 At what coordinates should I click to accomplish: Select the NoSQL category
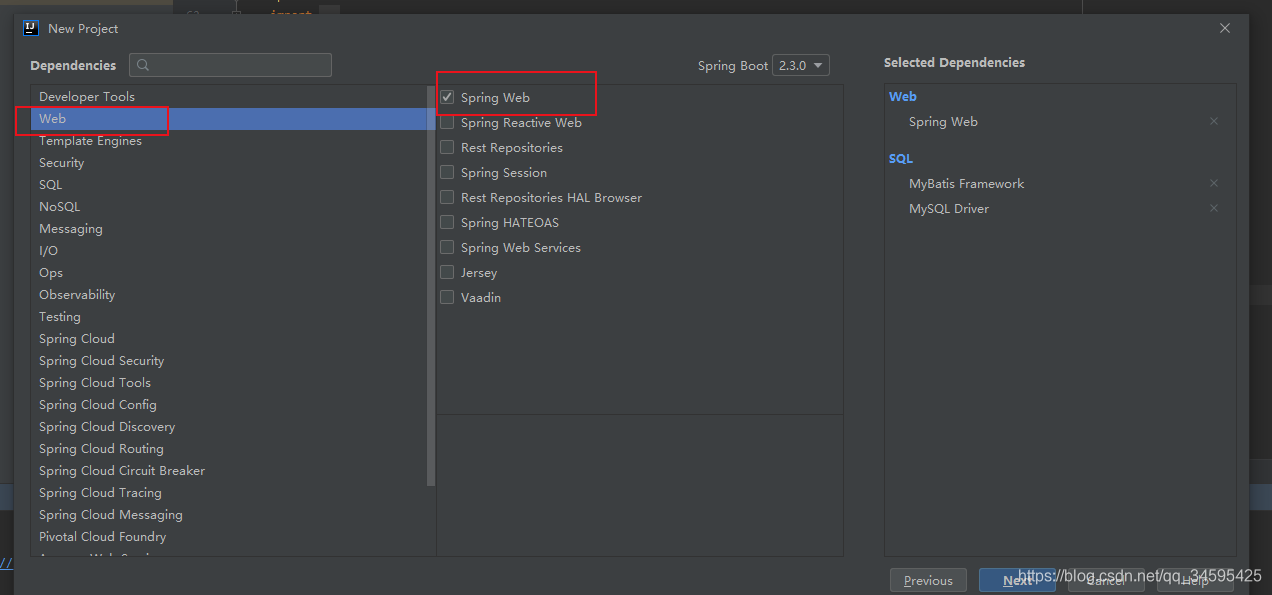tap(228, 206)
